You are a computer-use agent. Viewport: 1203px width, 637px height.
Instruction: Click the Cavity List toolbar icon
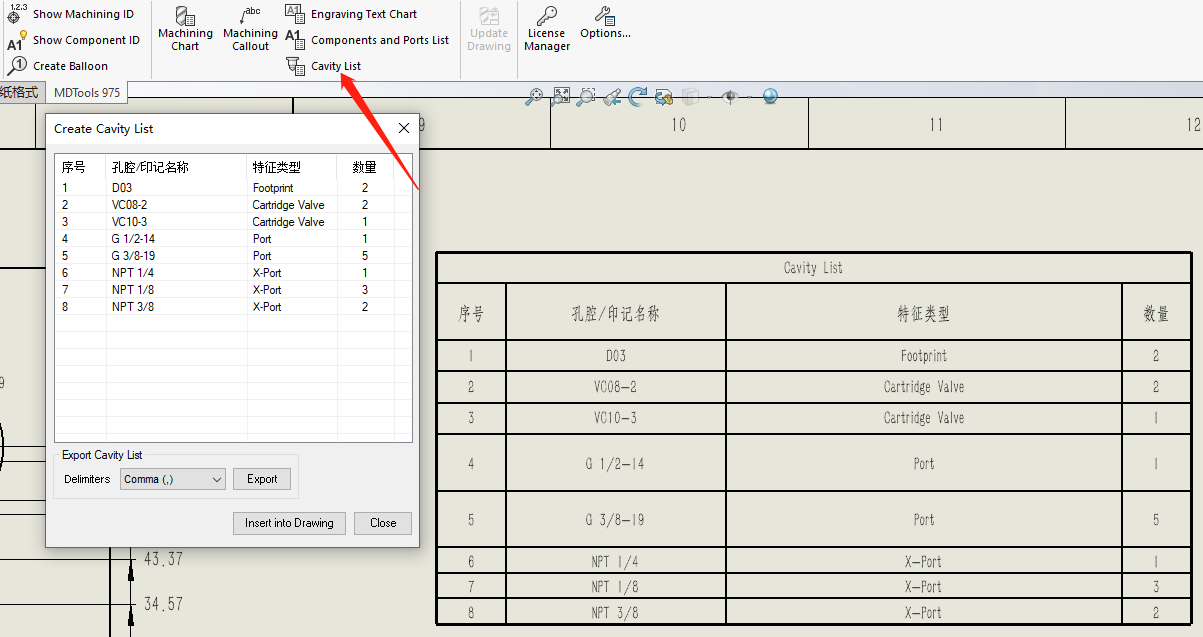click(x=295, y=66)
